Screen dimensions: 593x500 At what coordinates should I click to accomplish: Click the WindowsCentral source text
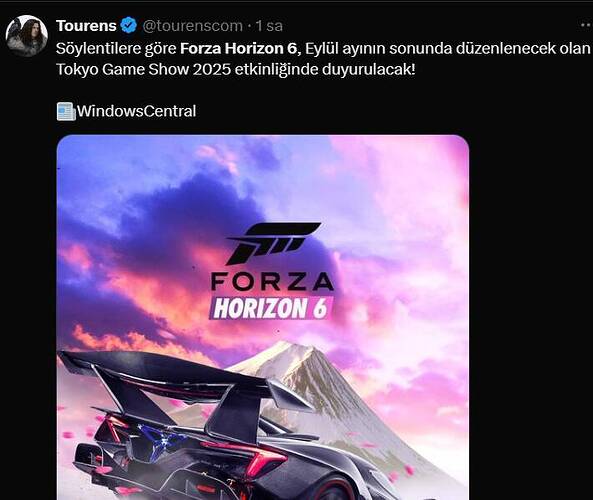[137, 111]
